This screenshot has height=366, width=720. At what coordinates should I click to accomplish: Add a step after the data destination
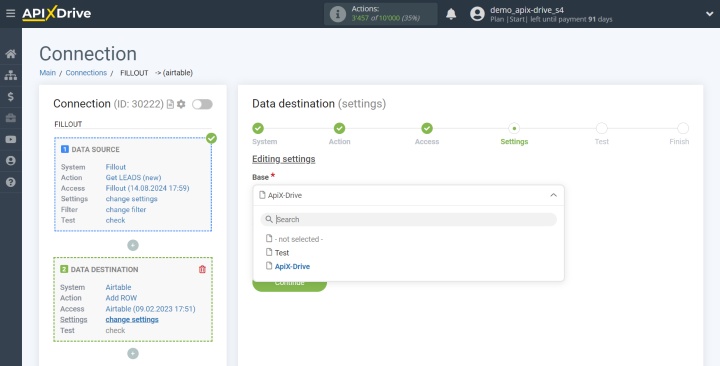point(133,353)
